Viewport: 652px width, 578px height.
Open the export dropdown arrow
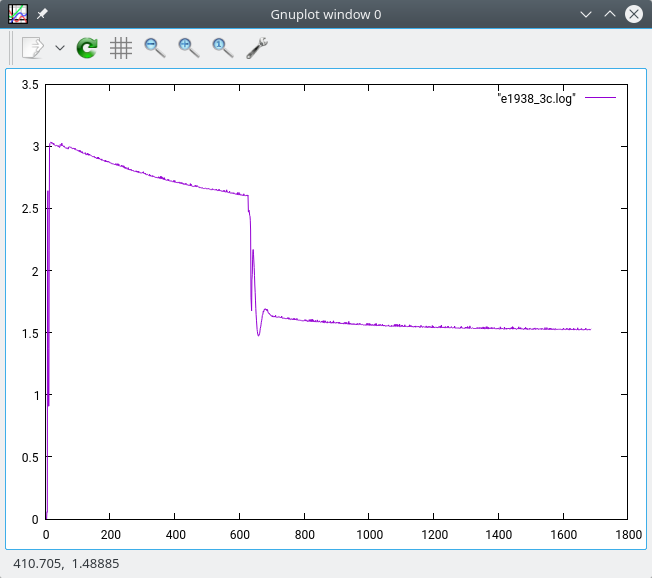click(x=60, y=48)
